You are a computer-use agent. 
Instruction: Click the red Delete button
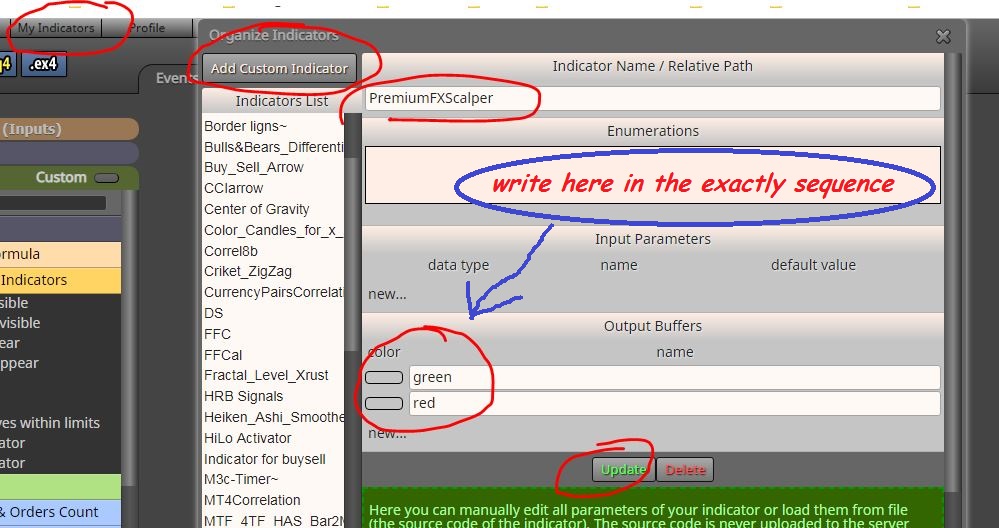(x=685, y=470)
